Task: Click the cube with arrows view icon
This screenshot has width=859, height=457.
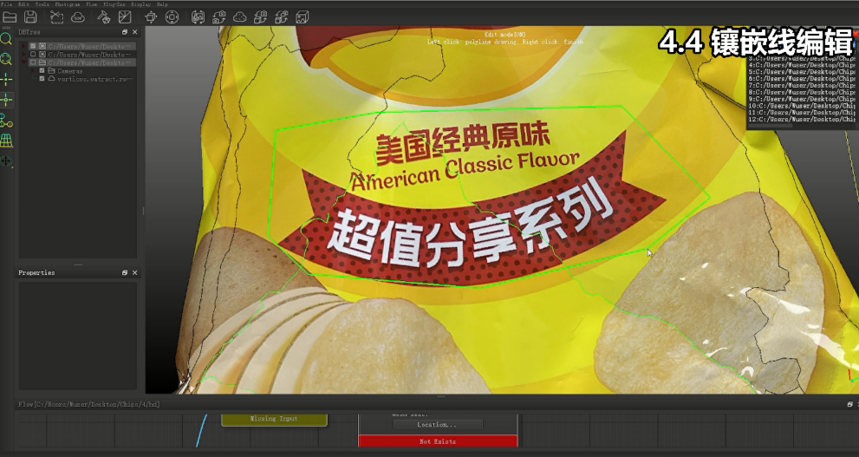Action: [151, 17]
